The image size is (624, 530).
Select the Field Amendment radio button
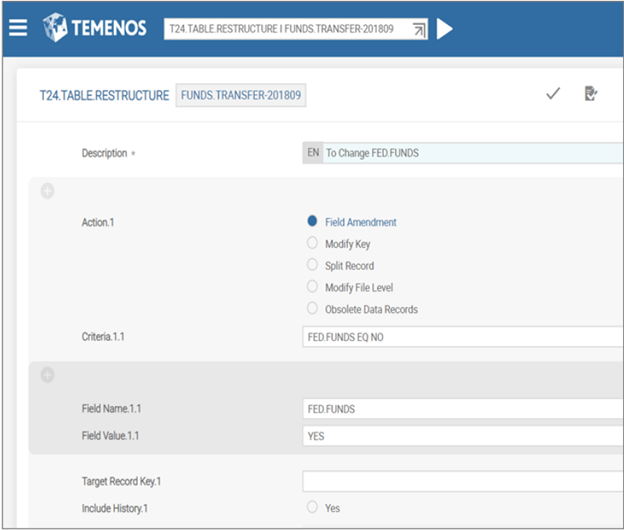coord(313,222)
